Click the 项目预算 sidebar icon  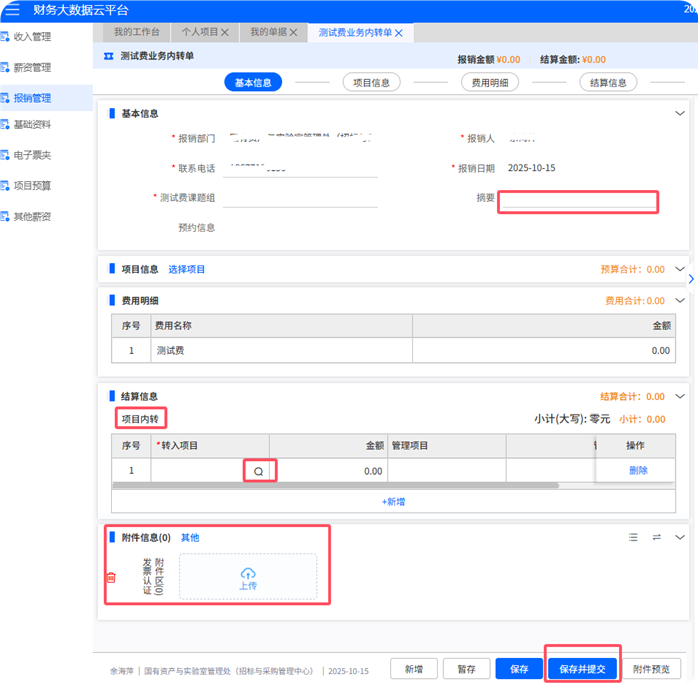5,186
